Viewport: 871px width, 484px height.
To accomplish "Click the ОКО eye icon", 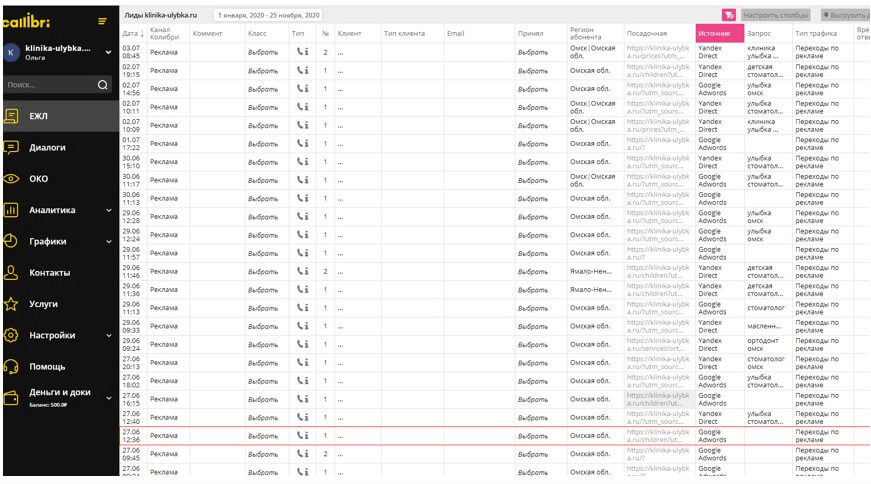I will point(11,178).
